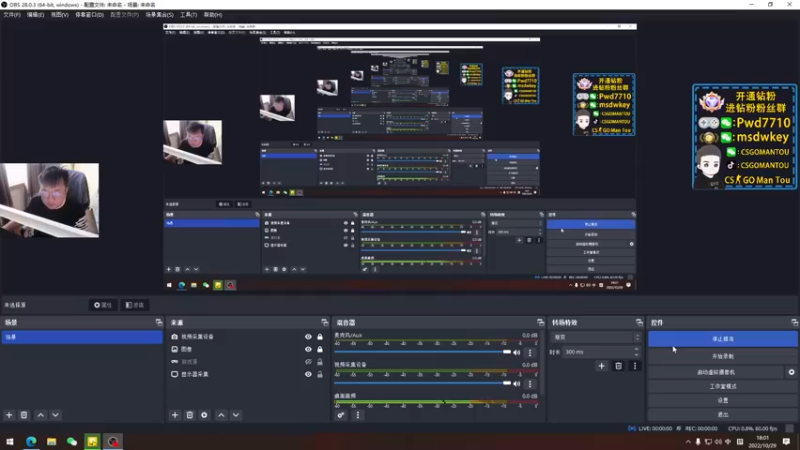Open WeChat from the taskbar

pyautogui.click(x=72, y=441)
